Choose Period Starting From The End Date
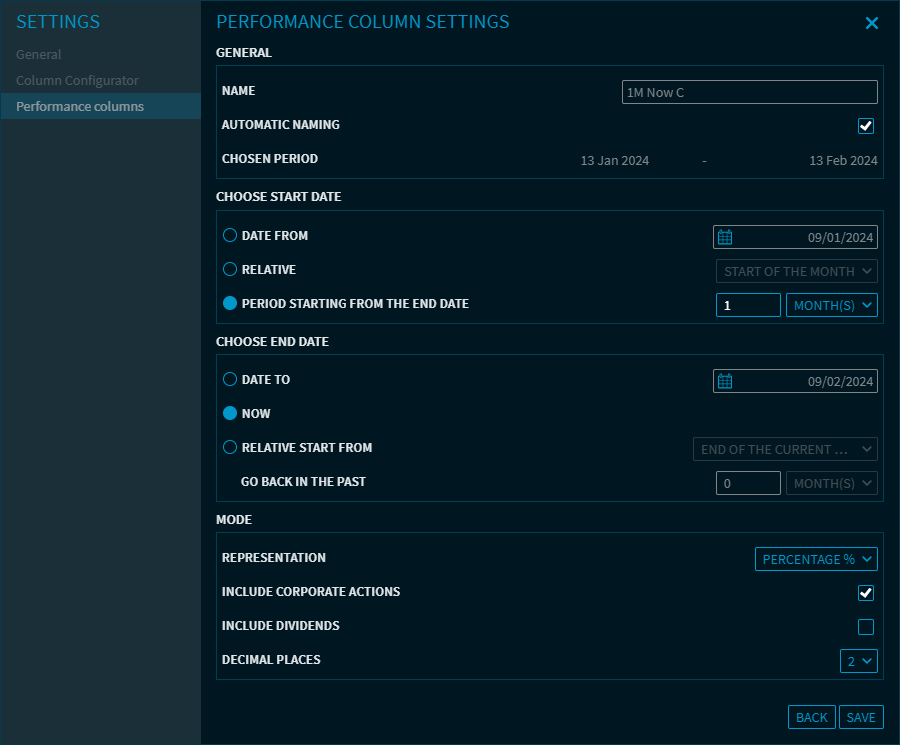The height and width of the screenshot is (745, 900). coord(230,304)
